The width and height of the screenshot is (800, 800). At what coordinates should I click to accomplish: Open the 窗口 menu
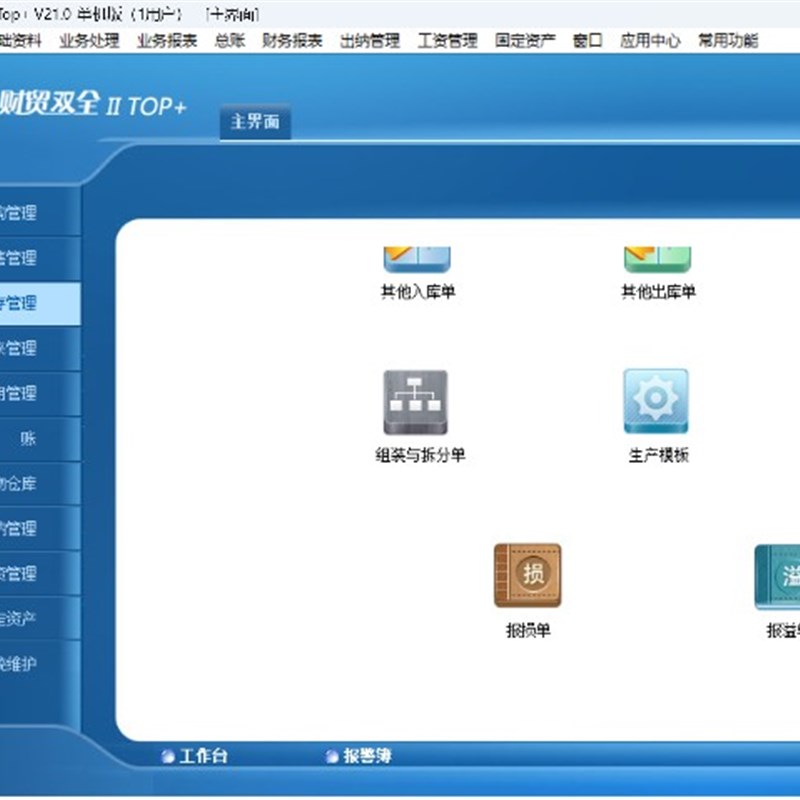tap(587, 40)
